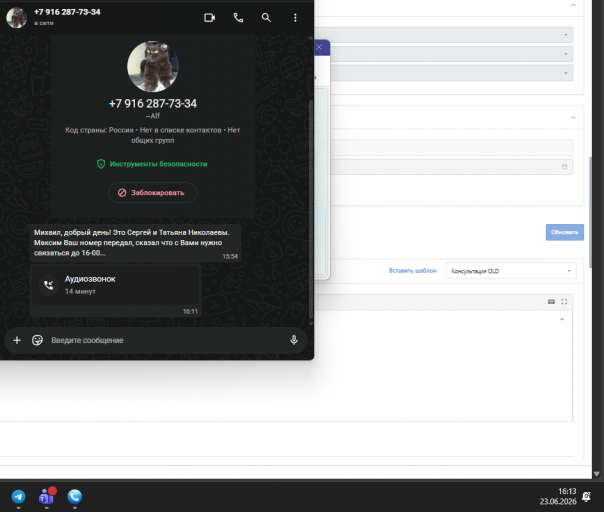
Task: Open the notifications bell in system tray
Action: coord(587,497)
